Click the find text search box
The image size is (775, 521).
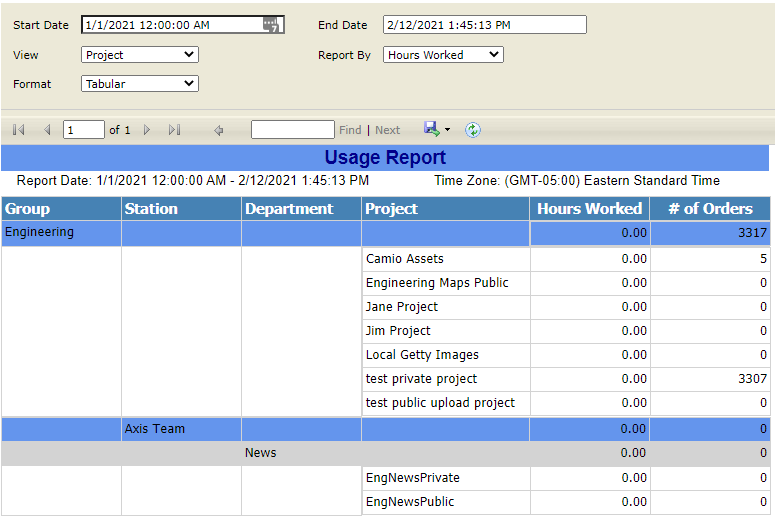(x=292, y=130)
